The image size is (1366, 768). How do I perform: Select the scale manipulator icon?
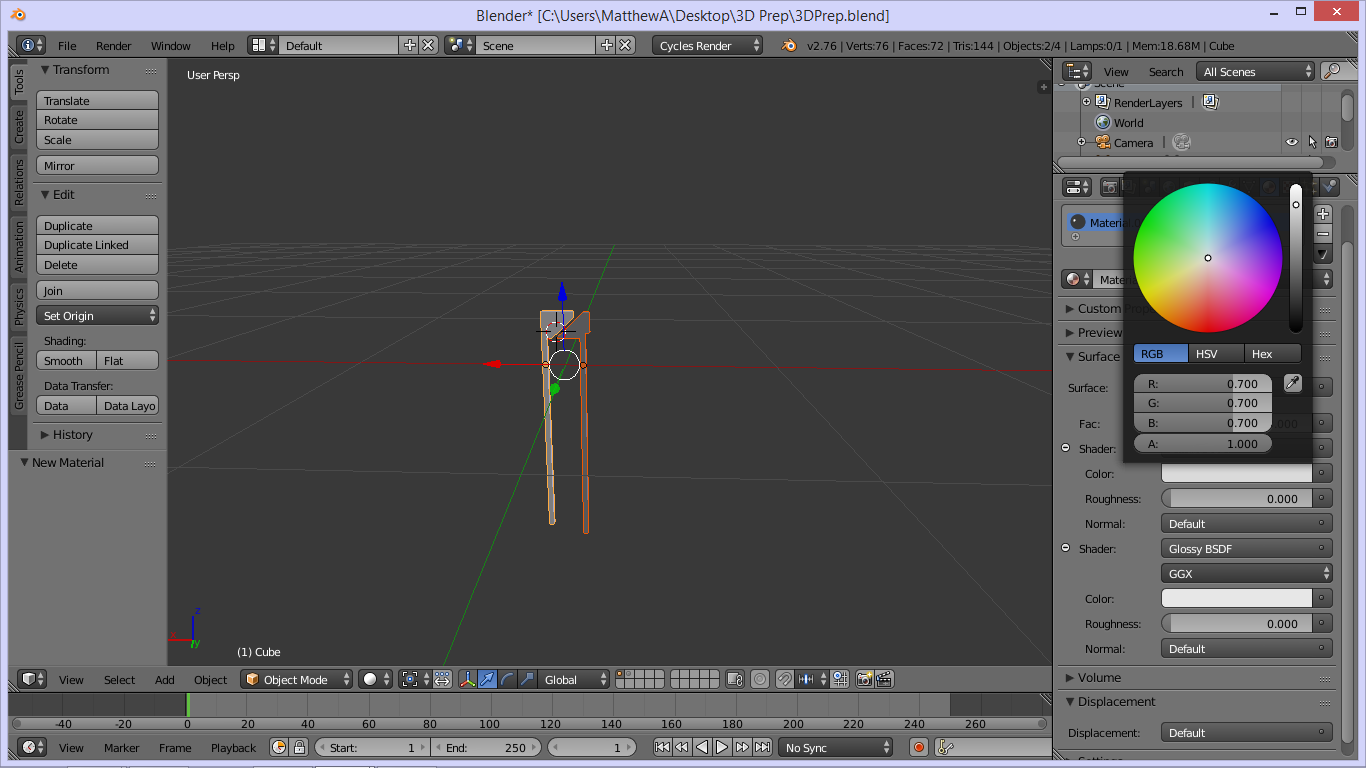point(527,679)
